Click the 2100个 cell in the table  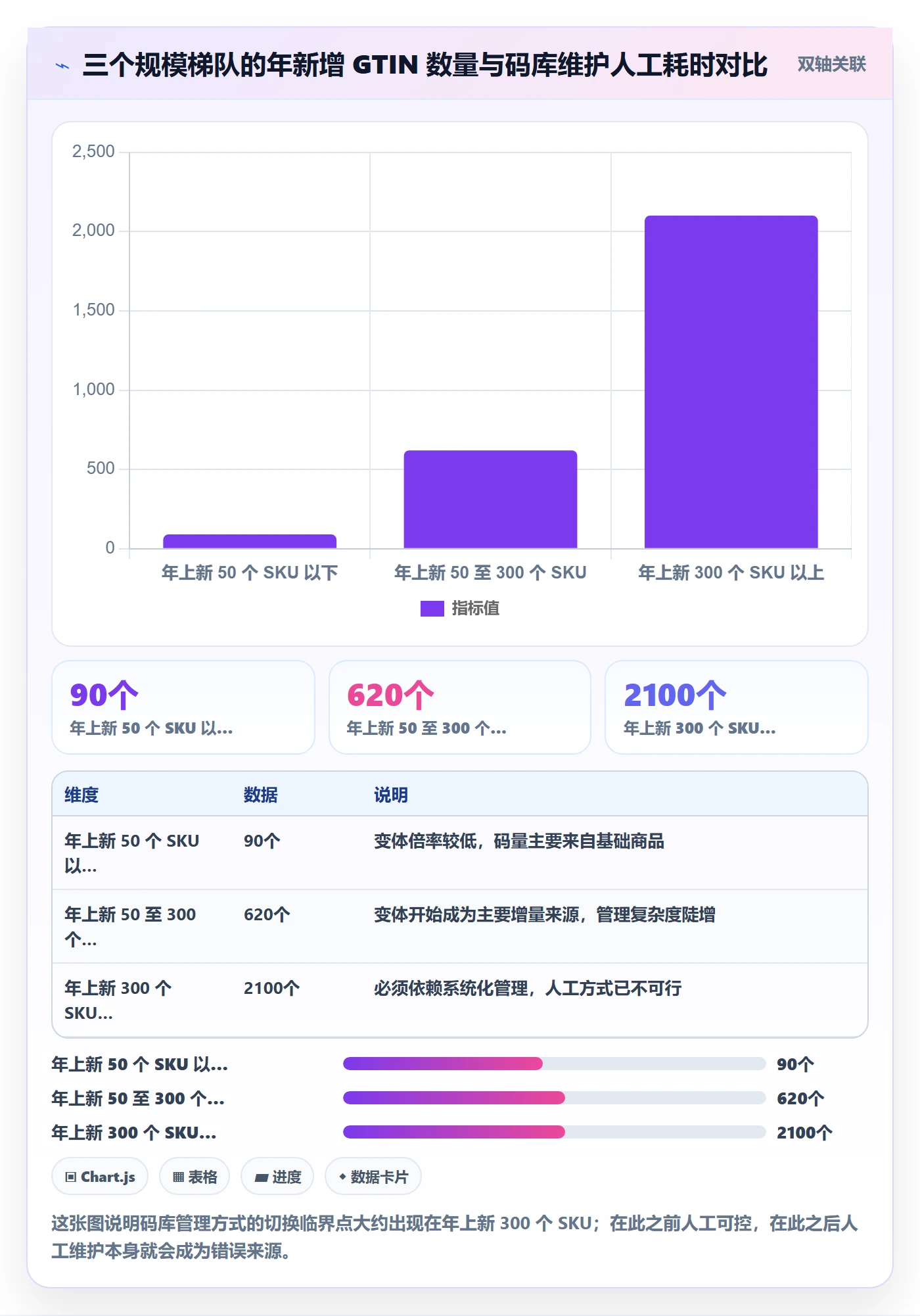pyautogui.click(x=271, y=988)
